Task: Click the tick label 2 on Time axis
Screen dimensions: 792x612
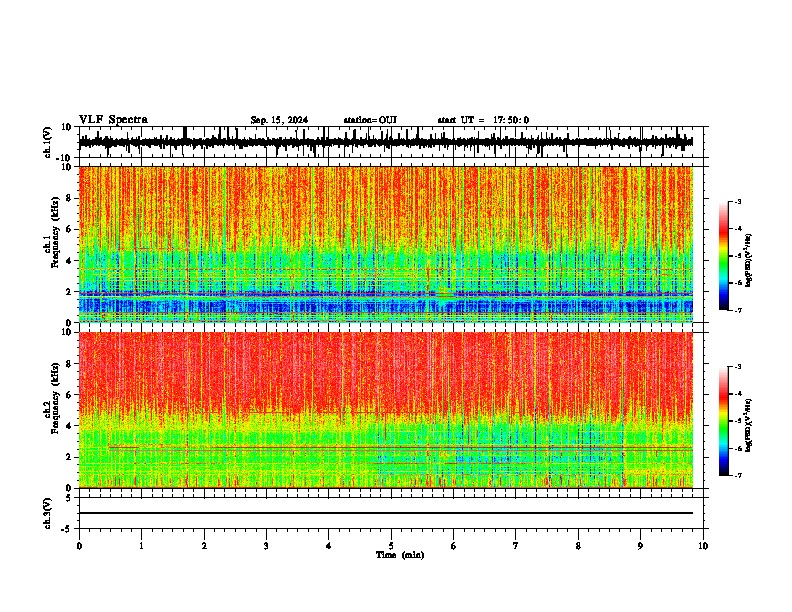Action: (x=204, y=546)
